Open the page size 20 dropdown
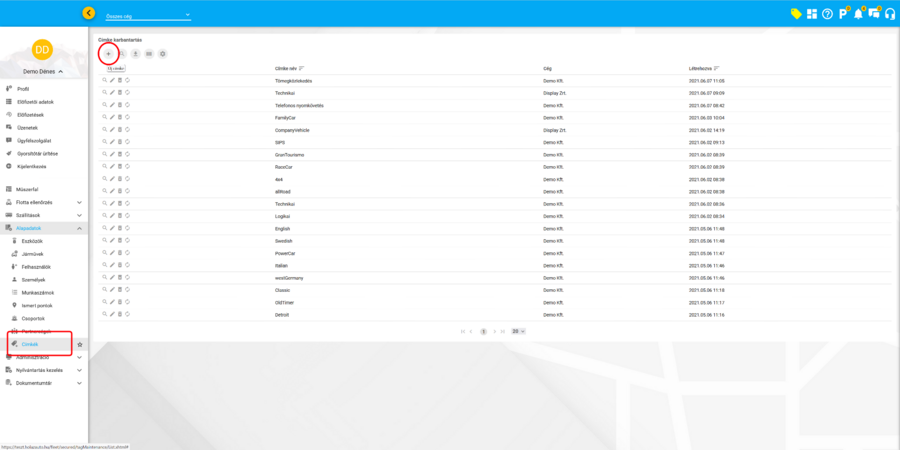 coord(518,331)
